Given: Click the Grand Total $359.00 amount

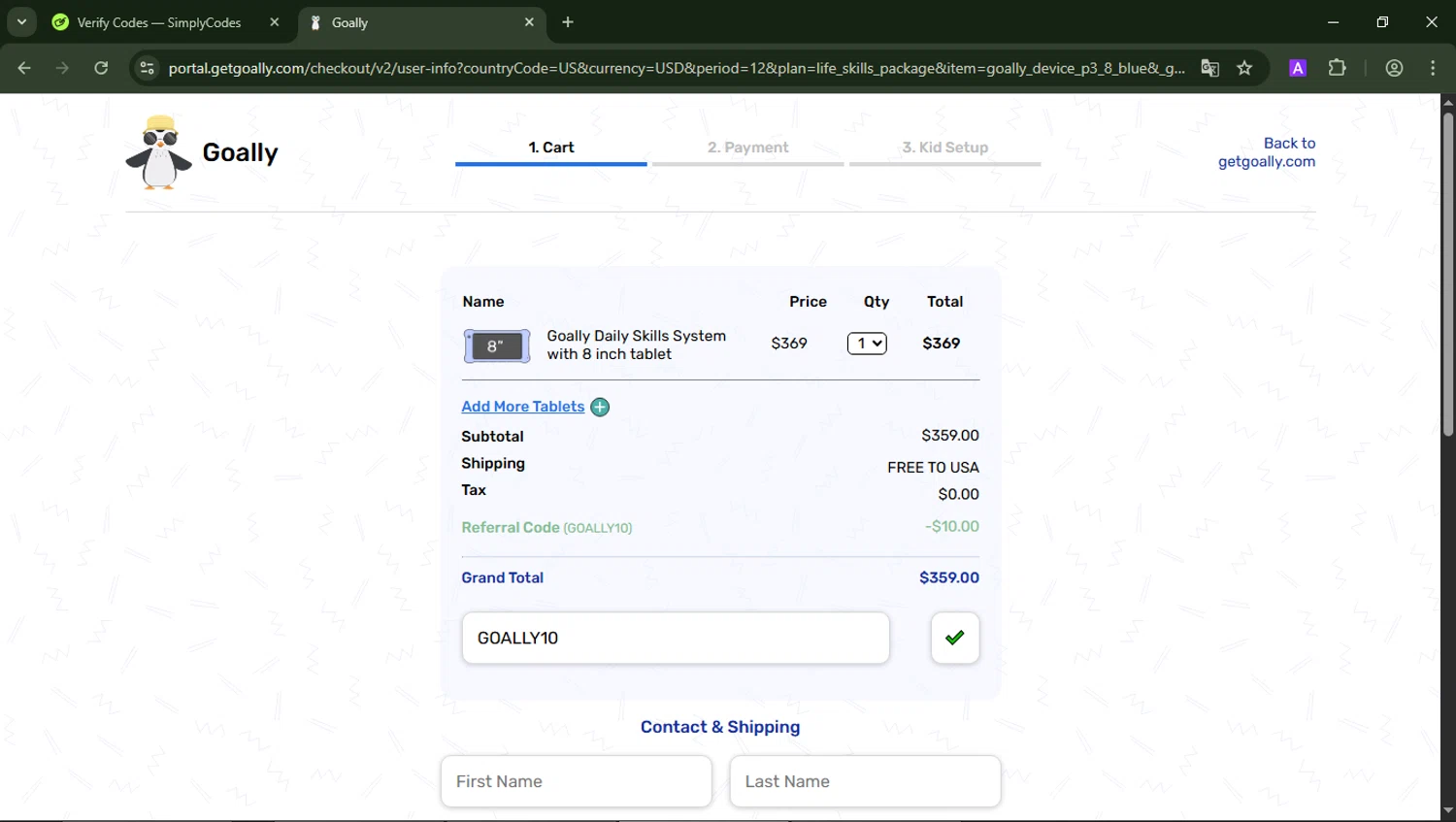Looking at the screenshot, I should 949,577.
